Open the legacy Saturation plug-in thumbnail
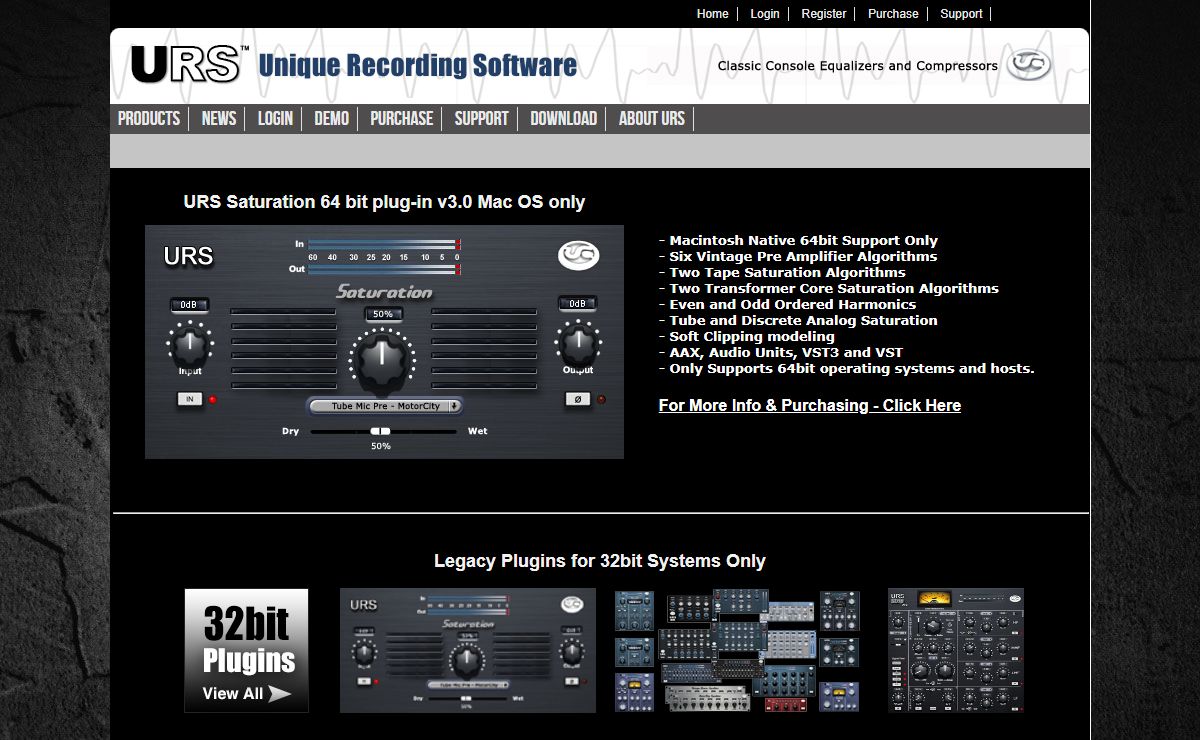The image size is (1200, 740). pos(468,650)
